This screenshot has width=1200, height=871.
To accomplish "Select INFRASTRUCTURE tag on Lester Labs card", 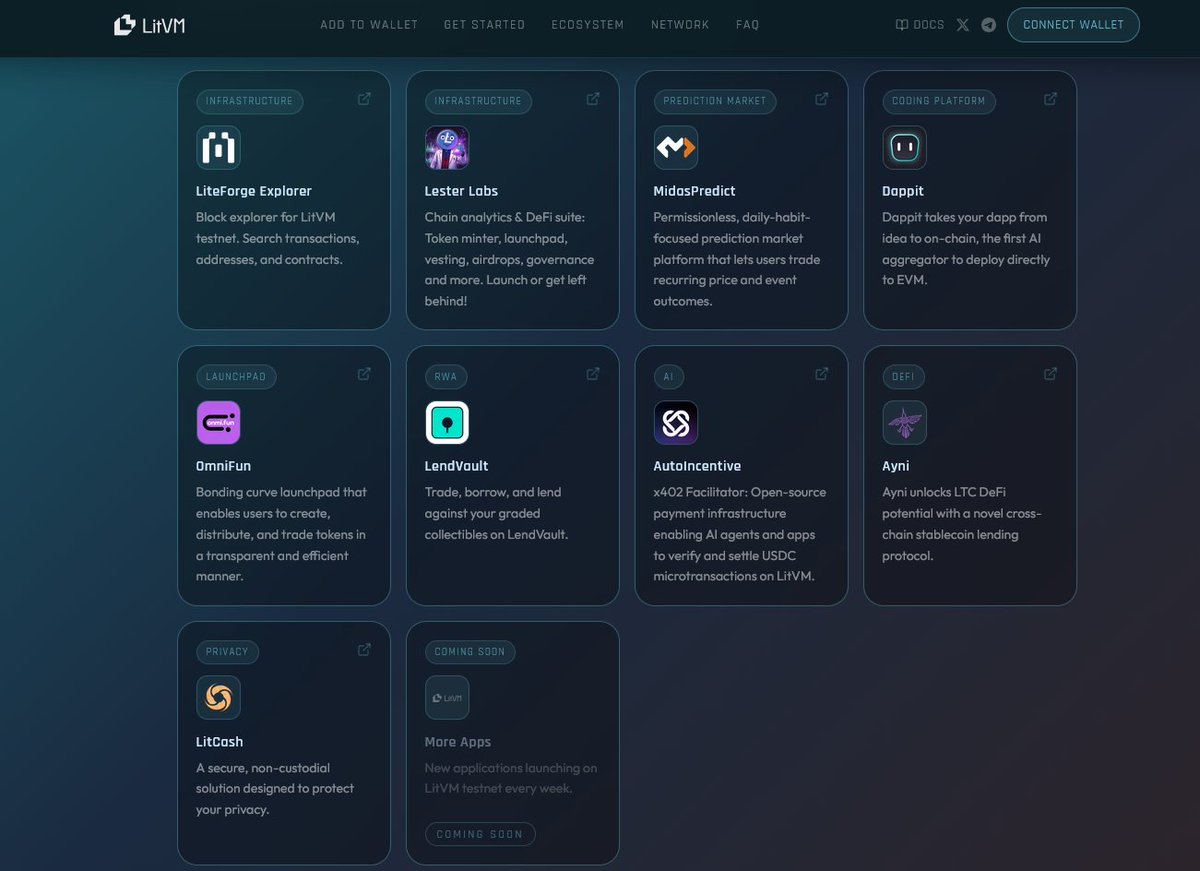I will point(478,101).
